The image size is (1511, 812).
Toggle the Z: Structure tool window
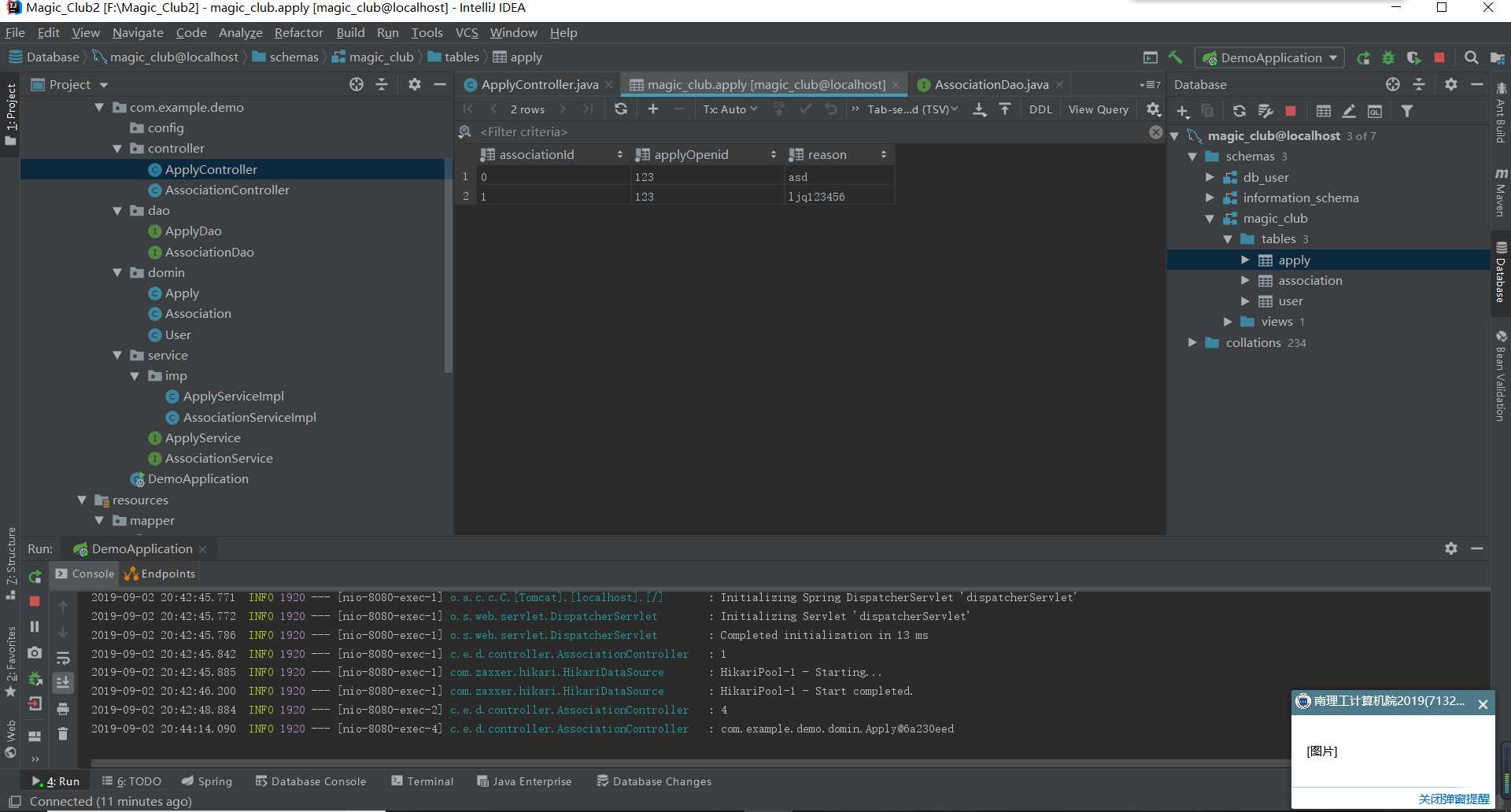pos(10,563)
